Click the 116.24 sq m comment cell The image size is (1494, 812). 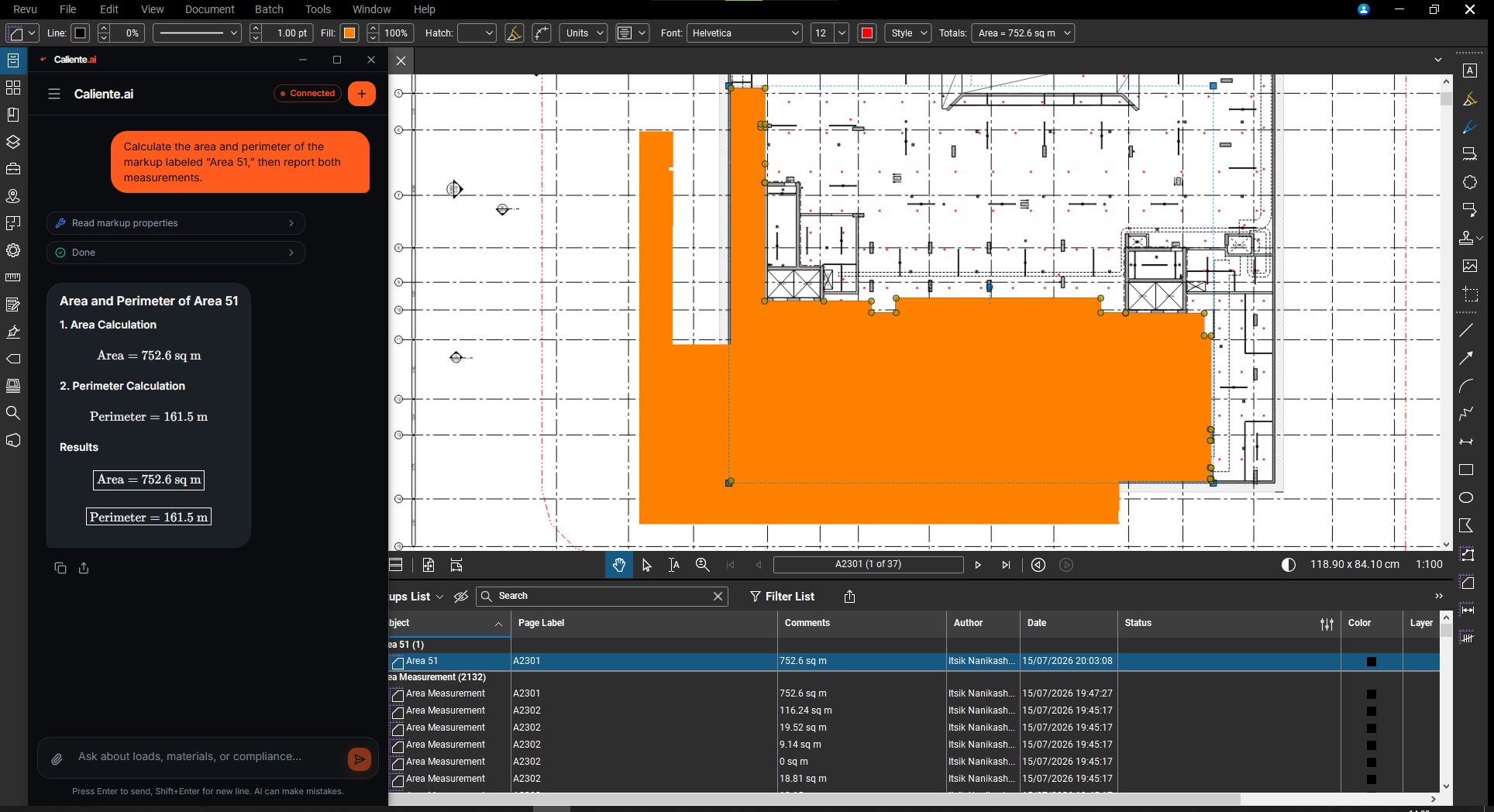click(x=861, y=711)
